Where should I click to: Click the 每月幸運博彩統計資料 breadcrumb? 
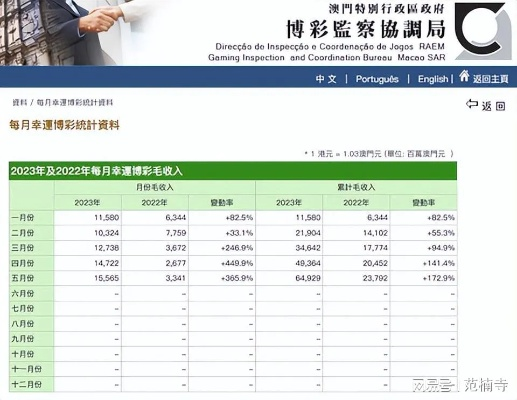coord(75,102)
